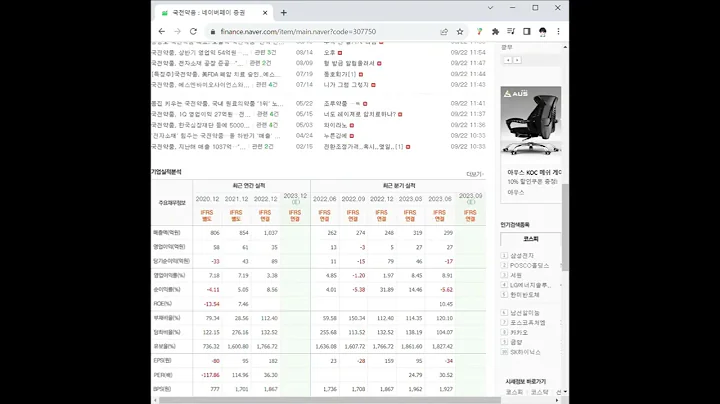The height and width of the screenshot is (404, 720).
Task: Click the horizontal scrollbar at page bottom
Action: pyautogui.click(x=330, y=400)
